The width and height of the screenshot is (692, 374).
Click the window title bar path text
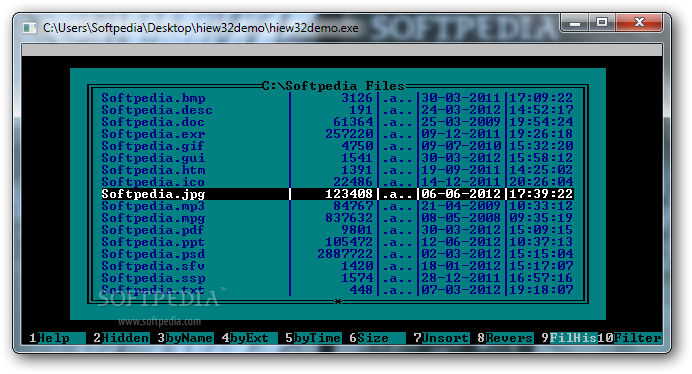[200, 28]
